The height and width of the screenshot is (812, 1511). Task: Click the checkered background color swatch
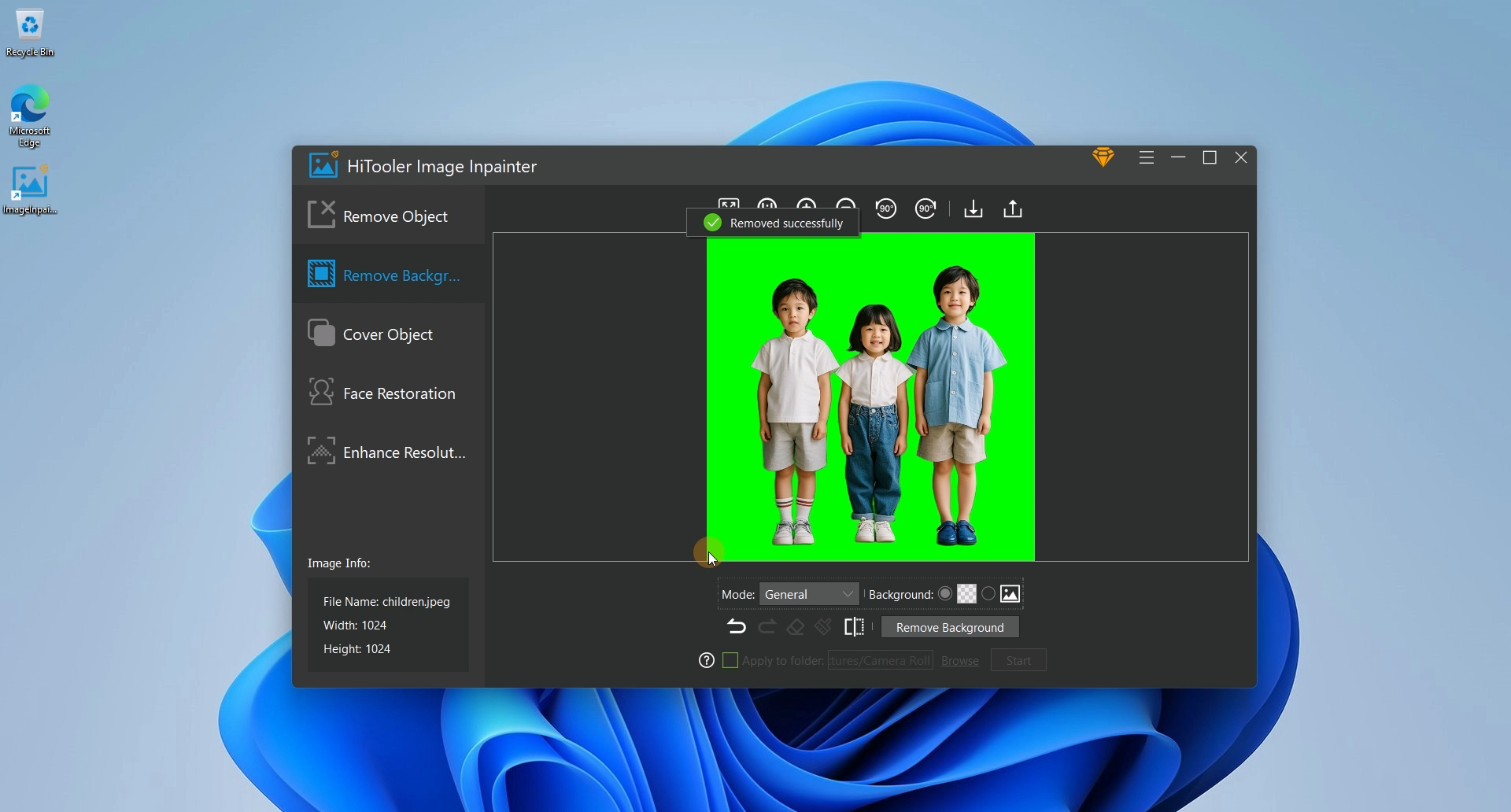coord(966,595)
